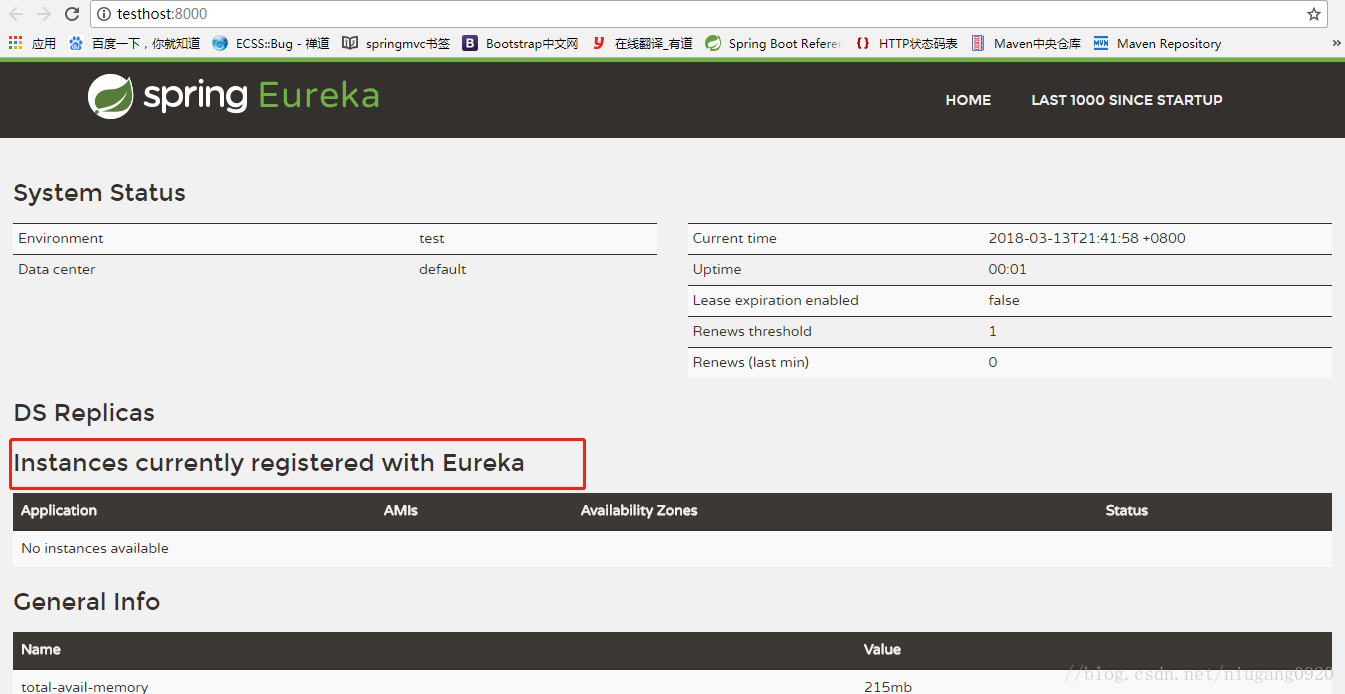Click 'Instances currently registered with Eureka' heading
Screen dimensions: 1345x694
point(269,463)
